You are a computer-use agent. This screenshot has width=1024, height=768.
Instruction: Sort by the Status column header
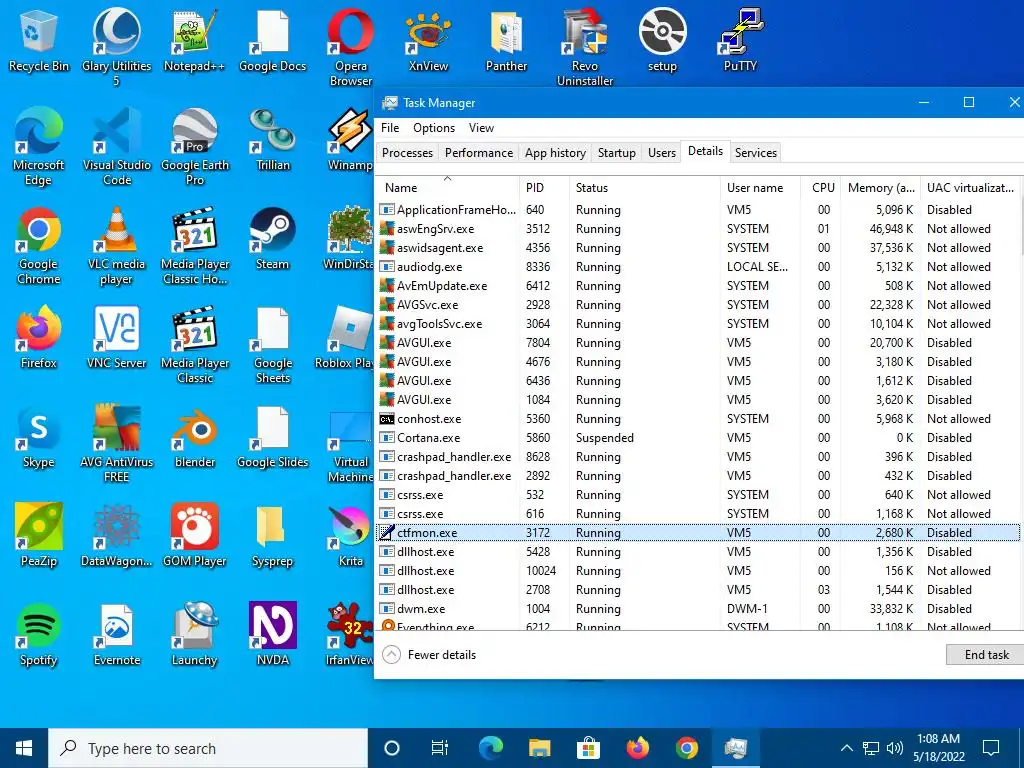pos(645,187)
